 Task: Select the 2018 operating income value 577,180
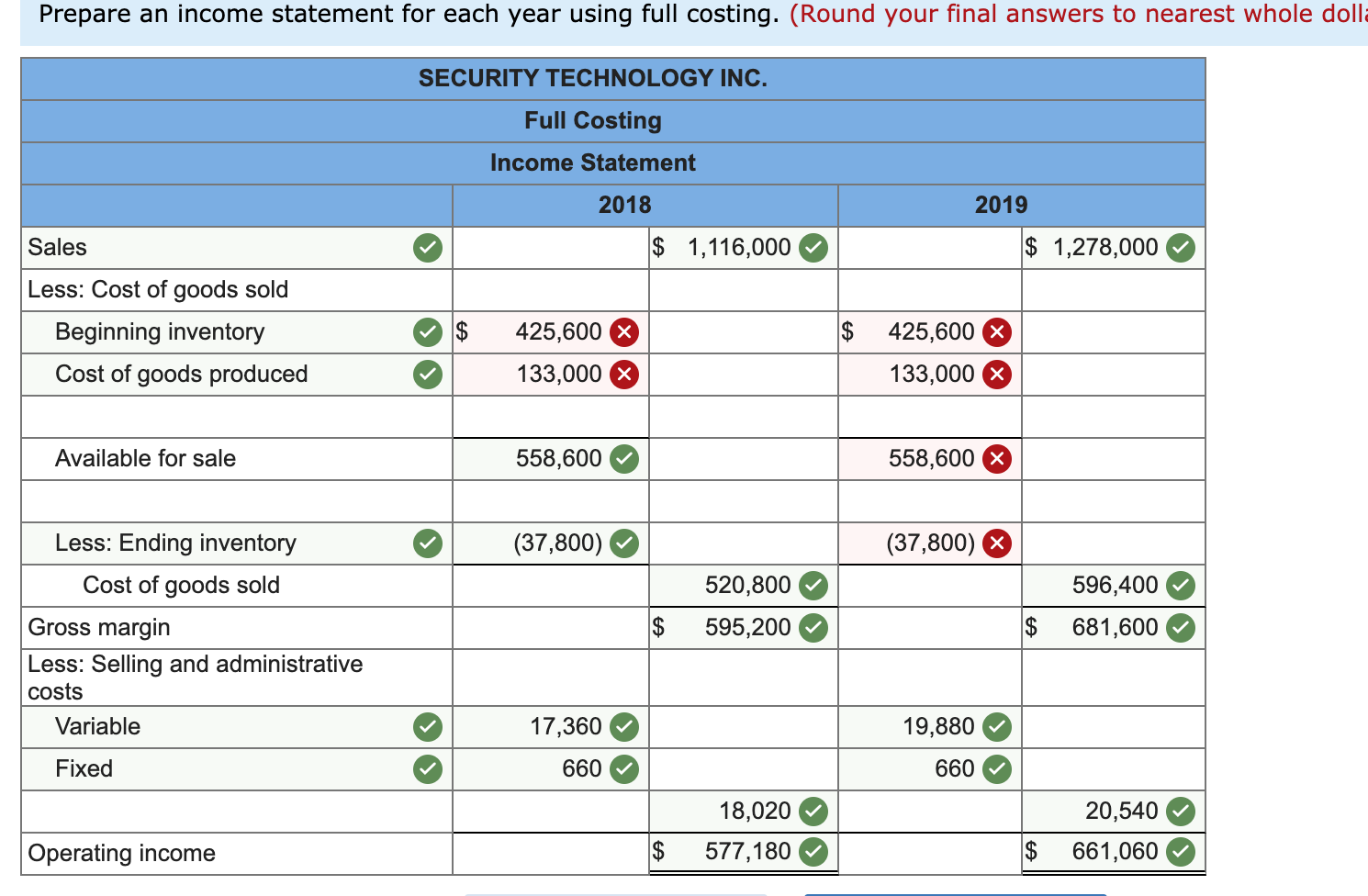(747, 852)
